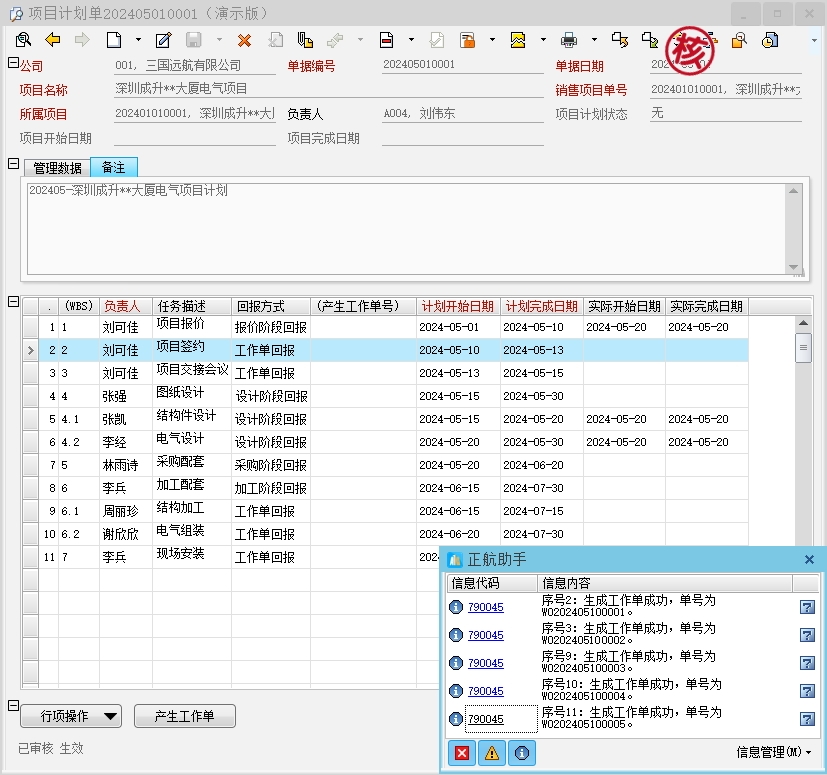Collapse the header section beside 公司

coord(14,63)
